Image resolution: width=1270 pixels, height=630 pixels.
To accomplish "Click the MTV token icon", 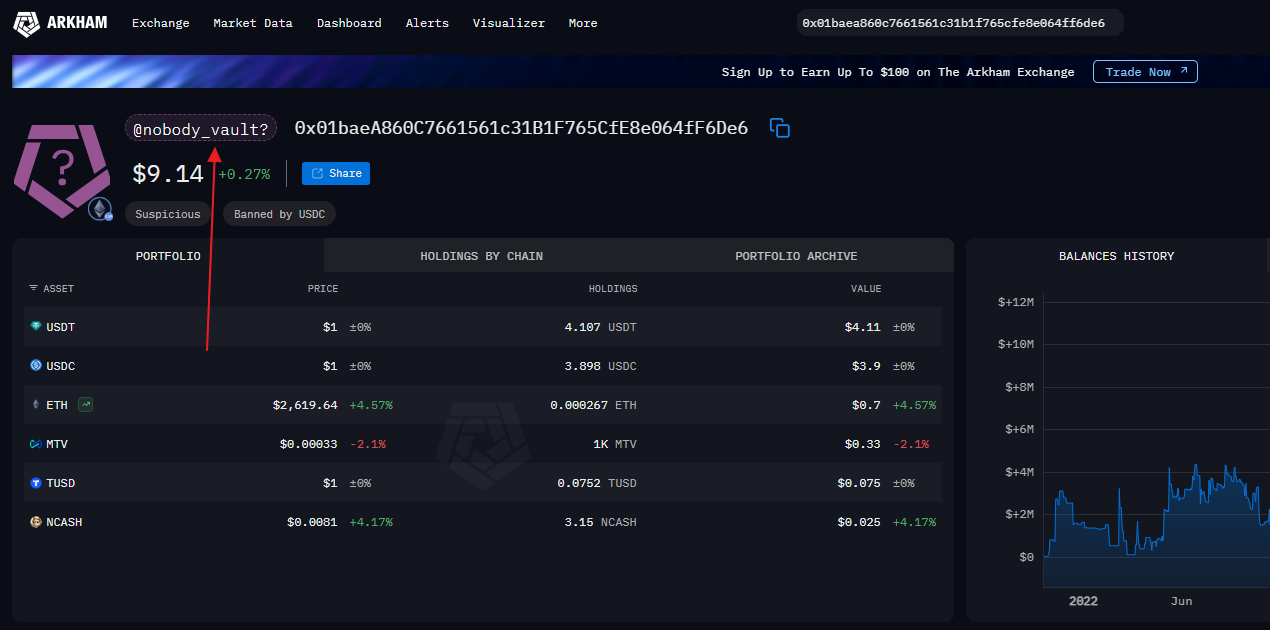I will [x=36, y=444].
